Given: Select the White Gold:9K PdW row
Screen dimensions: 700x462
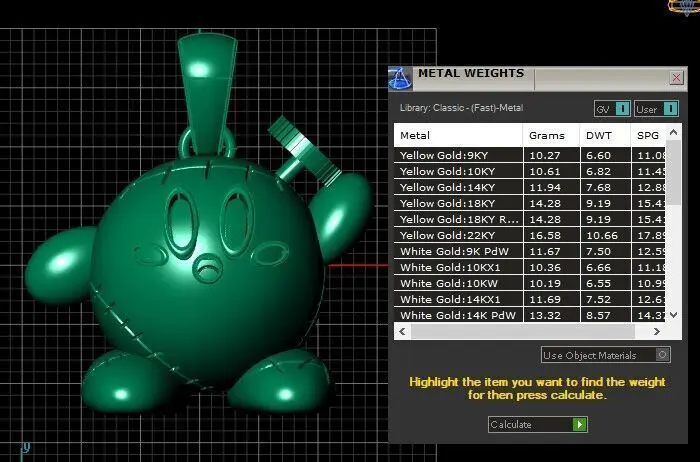Looking at the screenshot, I should click(530, 251).
